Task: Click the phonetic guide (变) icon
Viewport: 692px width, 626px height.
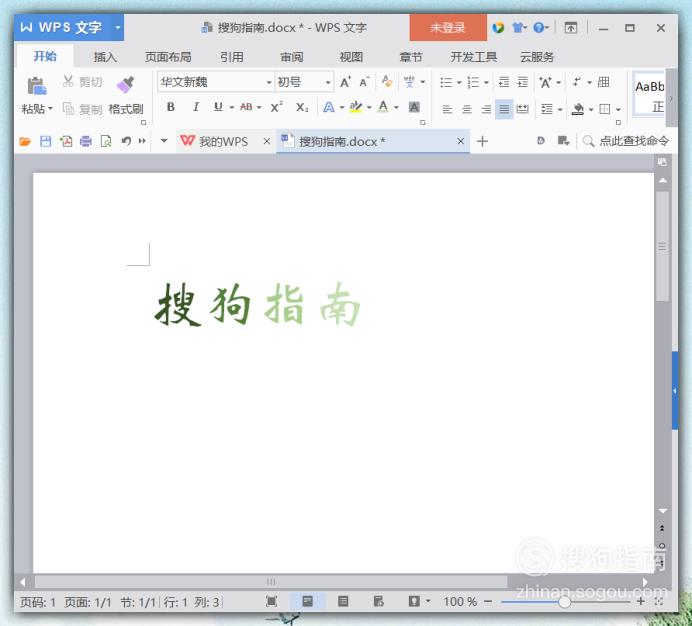Action: (x=409, y=82)
